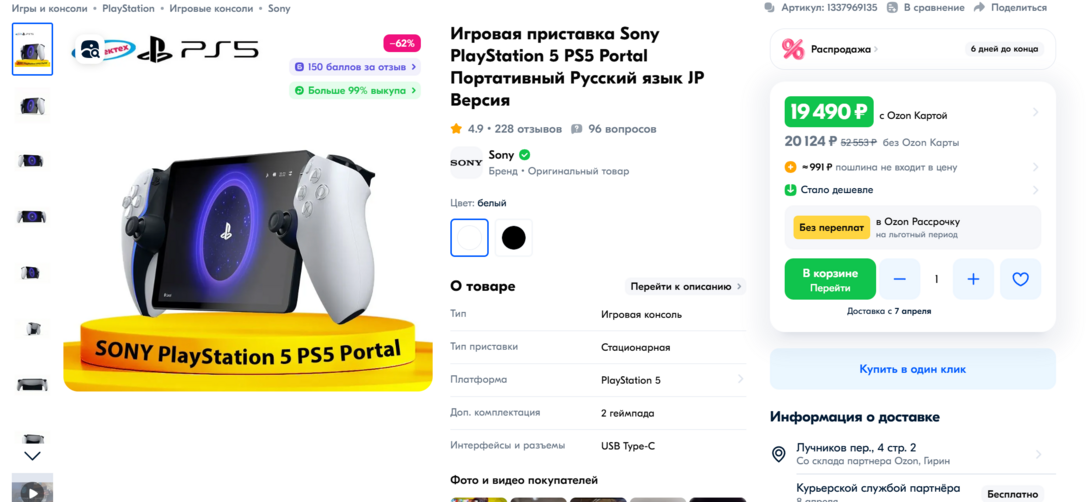Add product to favorites with heart icon

pos(1020,279)
